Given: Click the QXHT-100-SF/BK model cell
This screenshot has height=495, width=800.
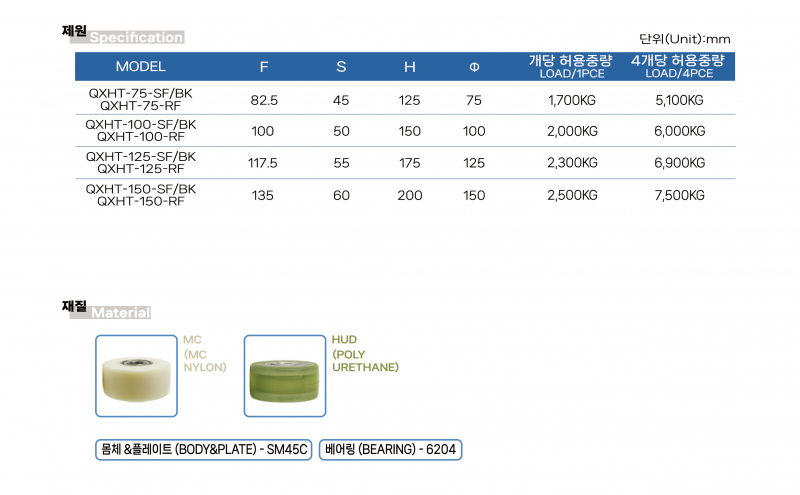Looking at the screenshot, I should [x=141, y=131].
